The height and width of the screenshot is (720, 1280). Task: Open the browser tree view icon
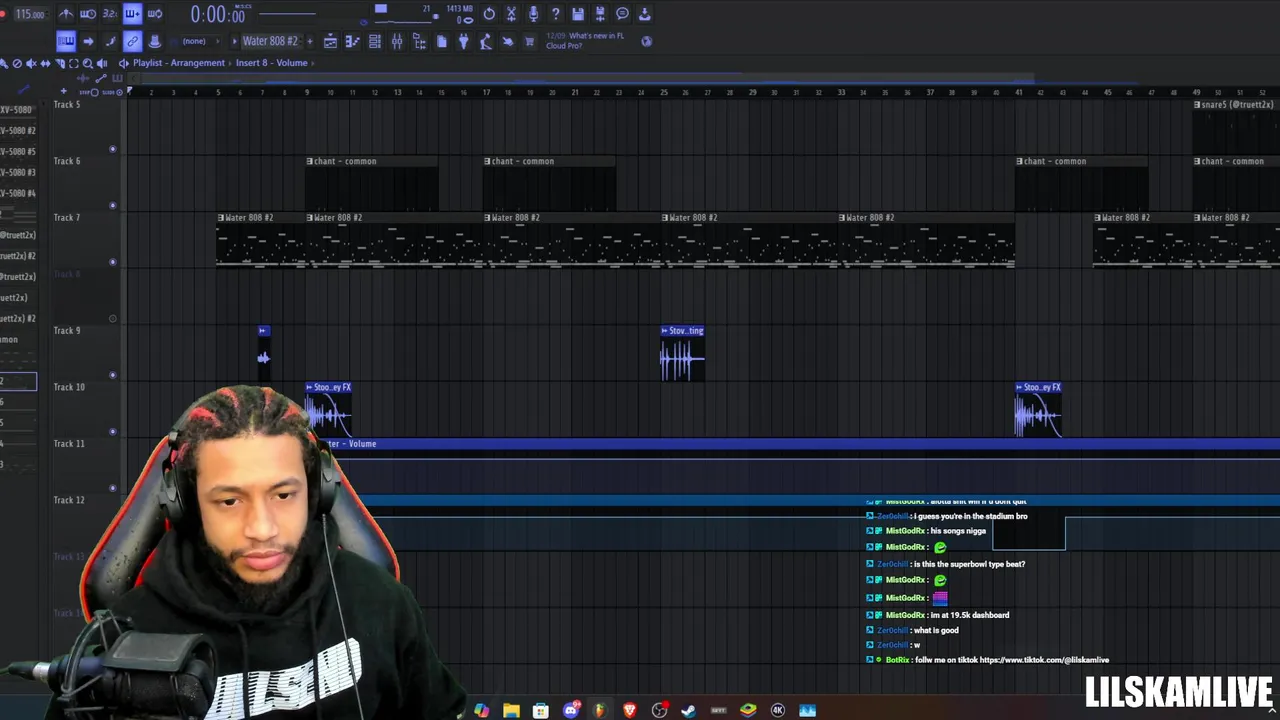419,41
